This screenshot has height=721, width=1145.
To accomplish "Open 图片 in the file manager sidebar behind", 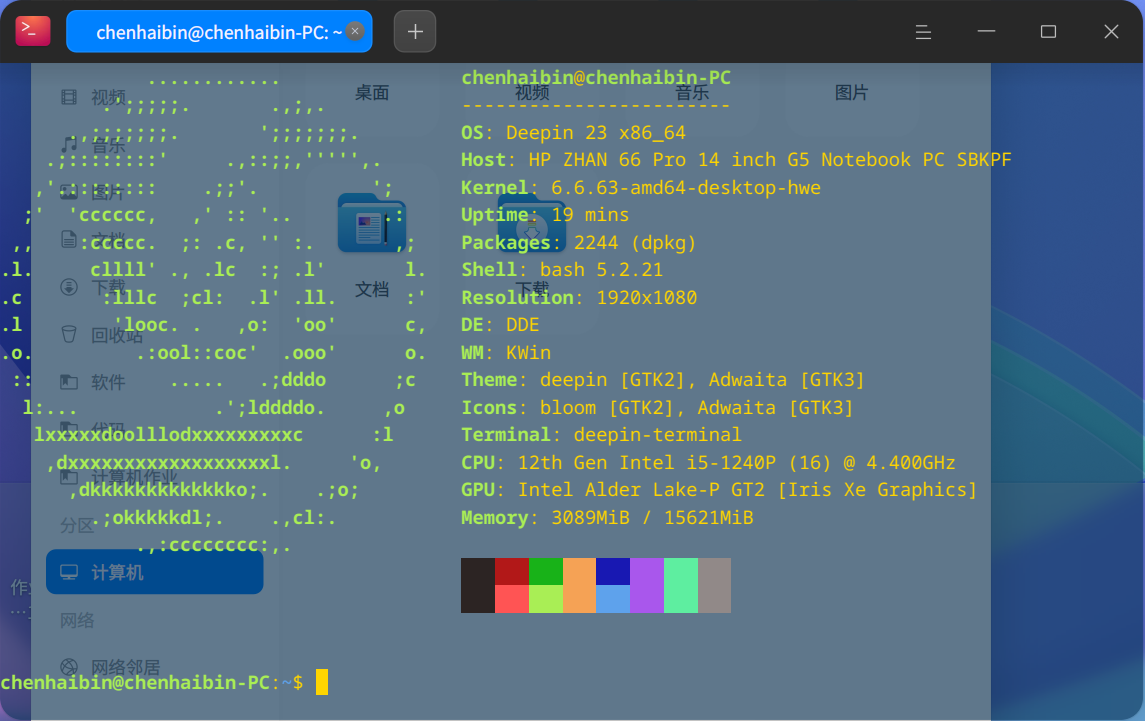I will [x=93, y=192].
